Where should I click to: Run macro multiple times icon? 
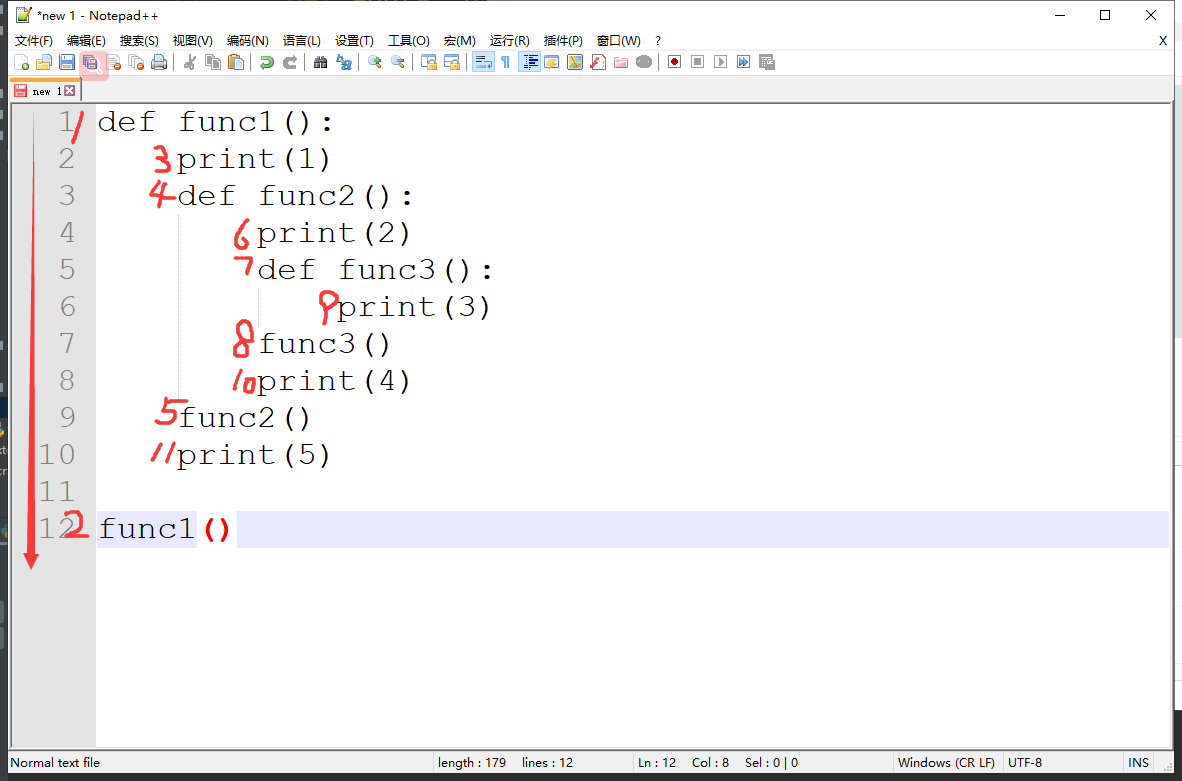744,63
